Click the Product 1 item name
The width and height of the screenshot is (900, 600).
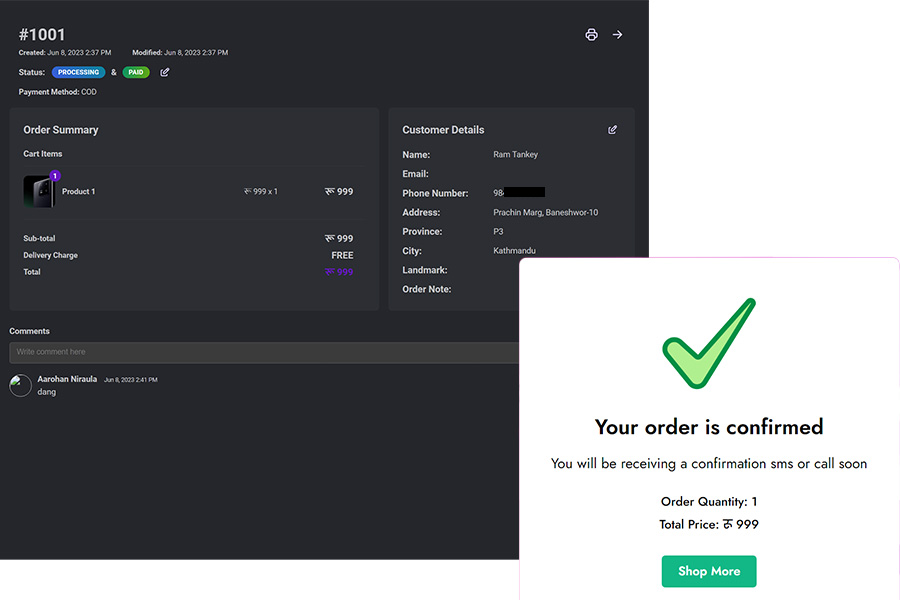pyautogui.click(x=79, y=192)
